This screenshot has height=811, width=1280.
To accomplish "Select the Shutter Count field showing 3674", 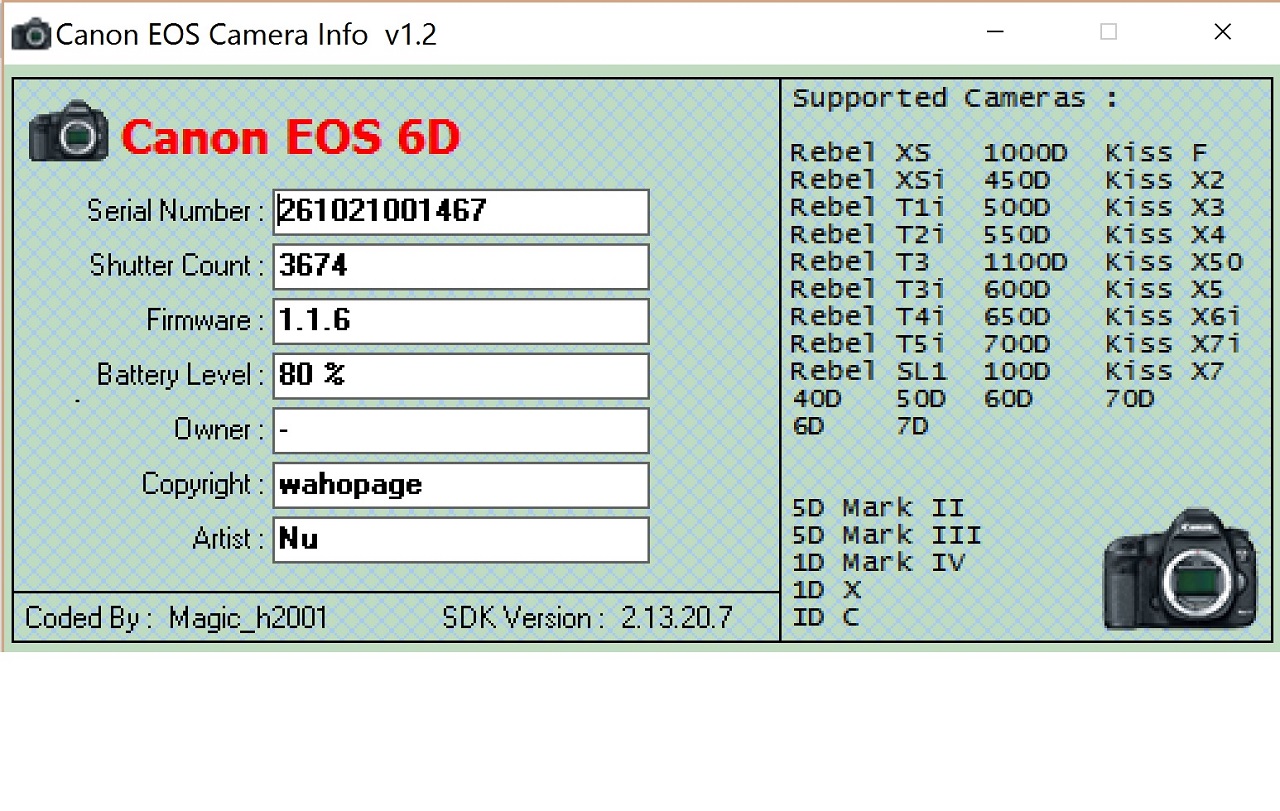I will [x=461, y=267].
